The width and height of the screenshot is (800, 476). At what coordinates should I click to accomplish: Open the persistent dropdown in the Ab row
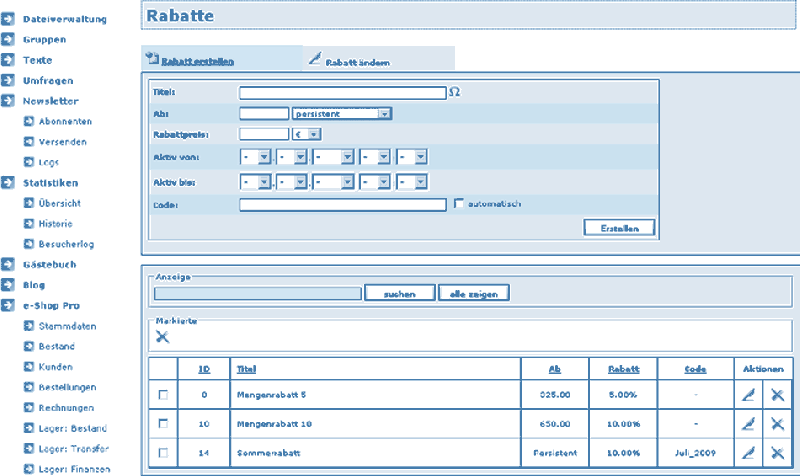342,114
